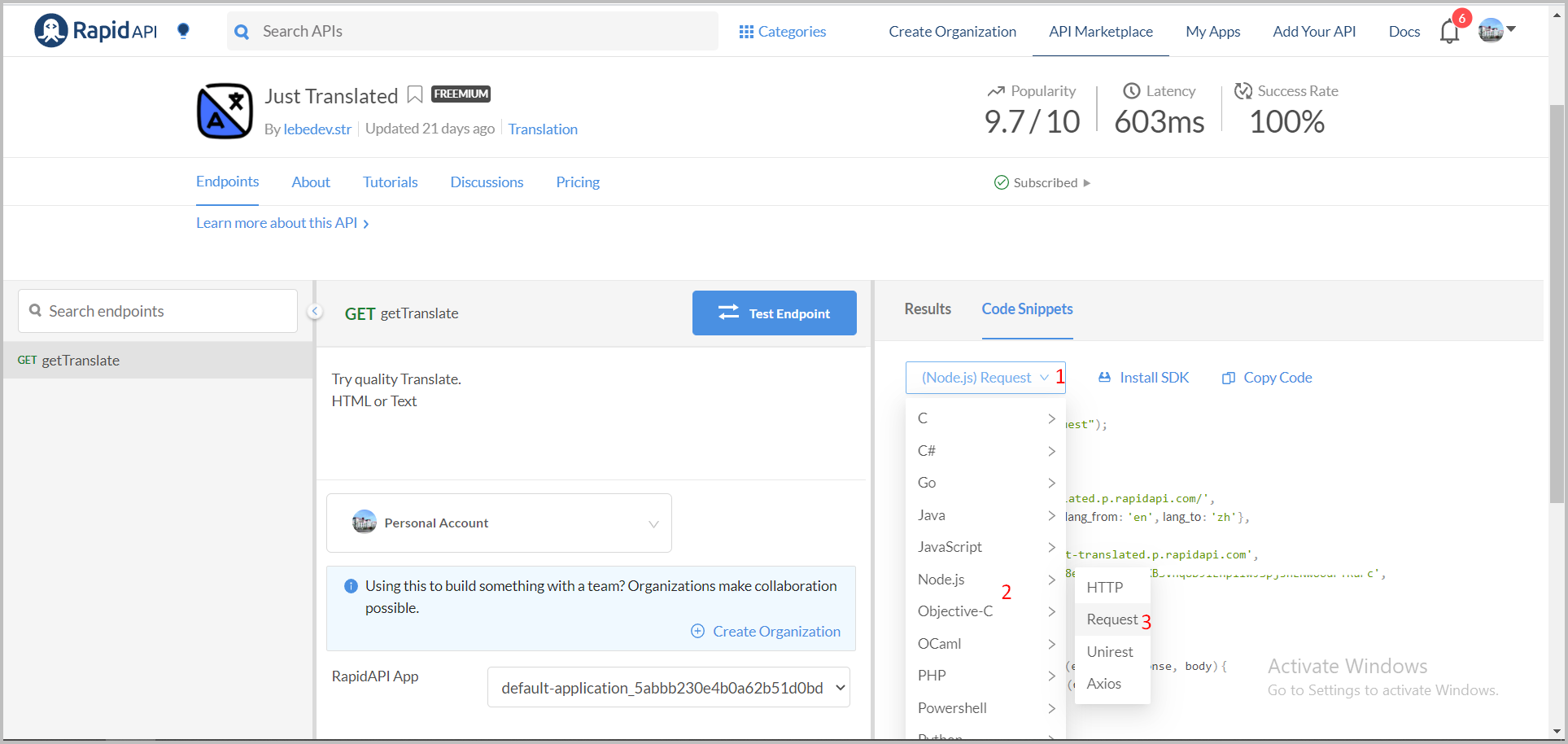Expand the C# language submenu
Image resolution: width=1568 pixels, height=744 pixels.
point(985,451)
